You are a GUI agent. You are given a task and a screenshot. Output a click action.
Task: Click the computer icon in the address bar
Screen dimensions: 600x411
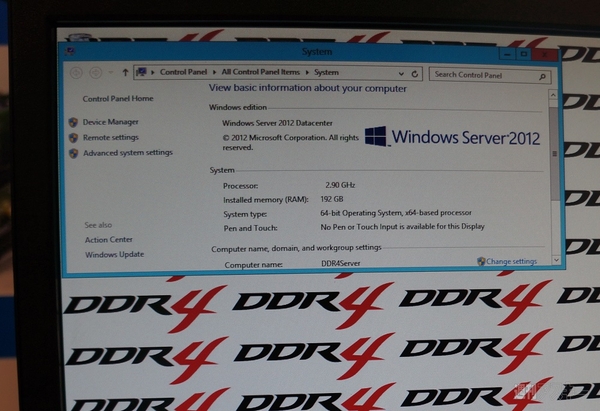[142, 72]
